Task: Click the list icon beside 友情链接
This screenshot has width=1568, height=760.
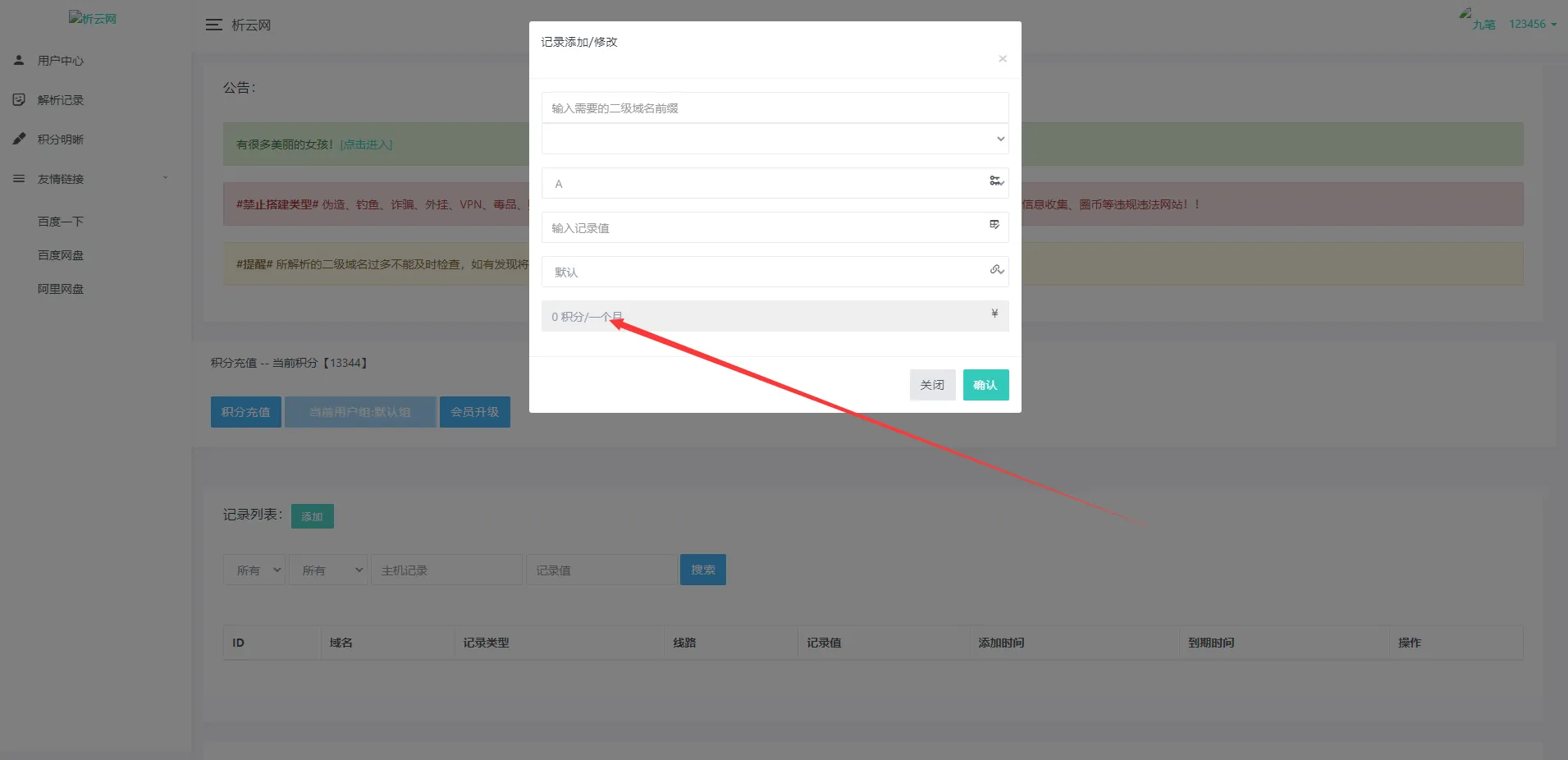Action: (x=19, y=178)
